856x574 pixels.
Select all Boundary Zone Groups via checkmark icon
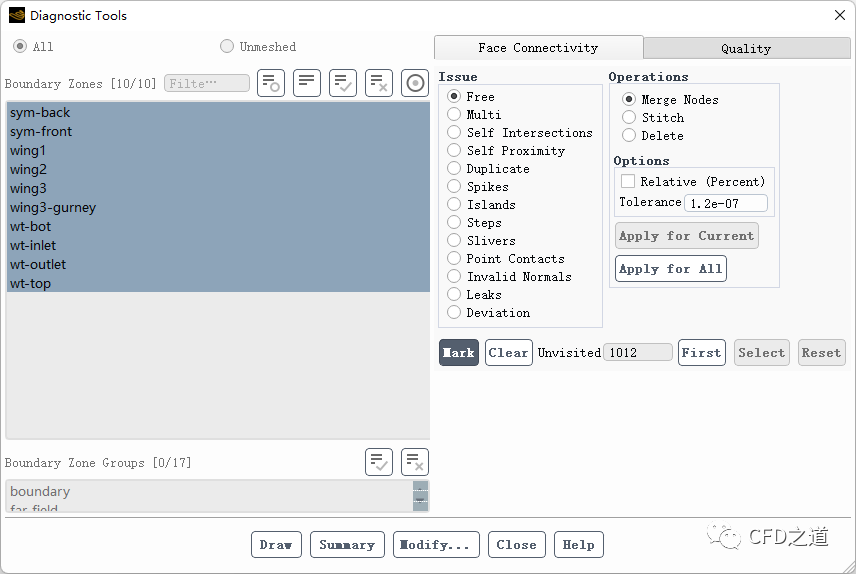(379, 462)
